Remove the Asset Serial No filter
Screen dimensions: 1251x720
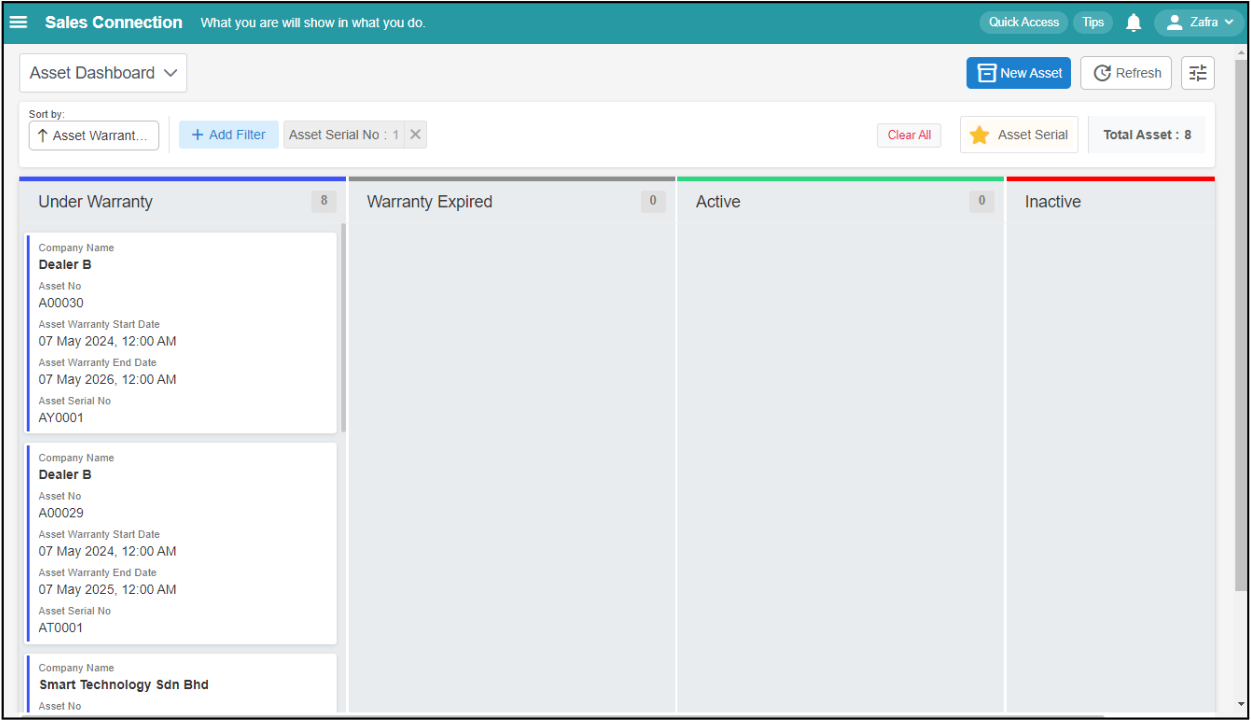[x=416, y=135]
